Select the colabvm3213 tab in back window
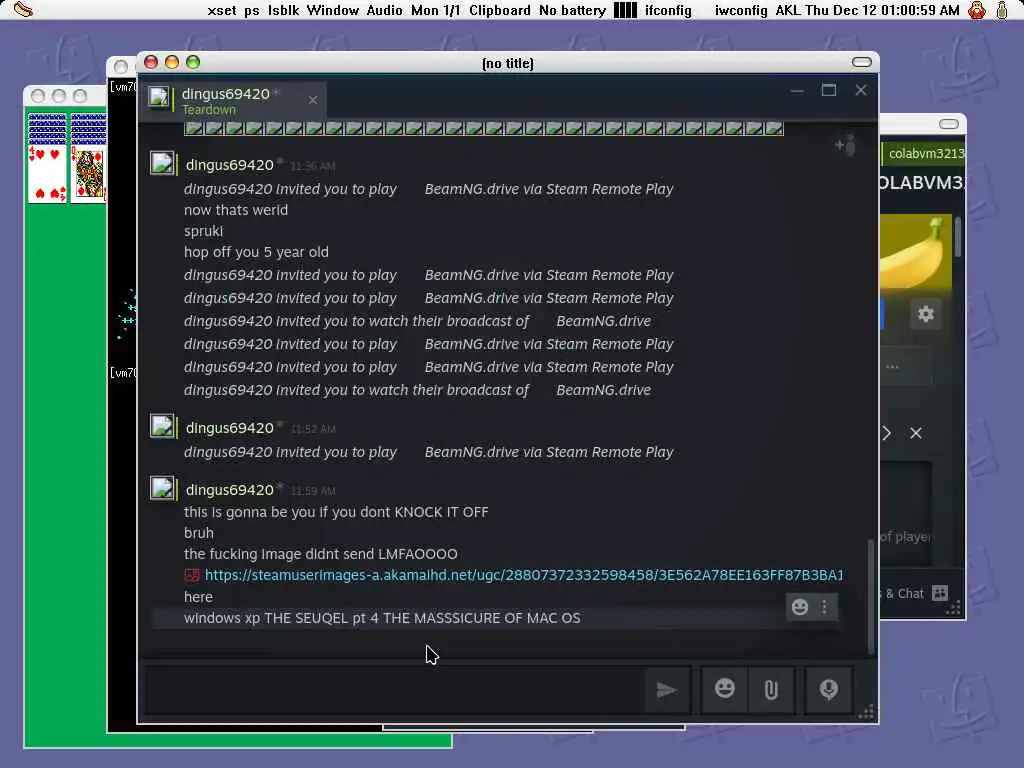Viewport: 1024px width, 768px height. coord(925,153)
